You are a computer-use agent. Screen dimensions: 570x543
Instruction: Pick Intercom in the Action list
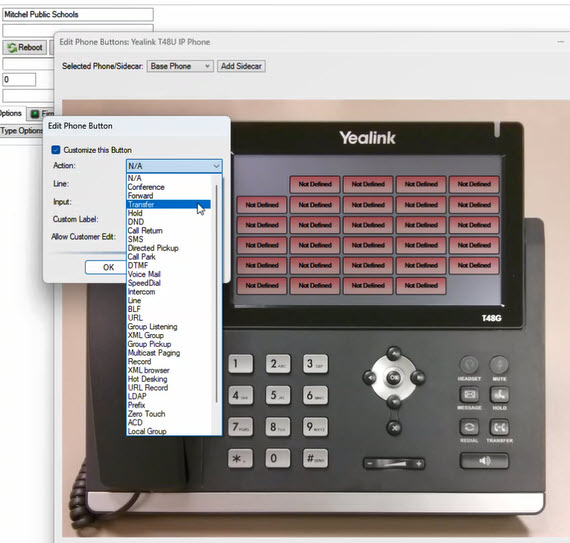point(169,291)
